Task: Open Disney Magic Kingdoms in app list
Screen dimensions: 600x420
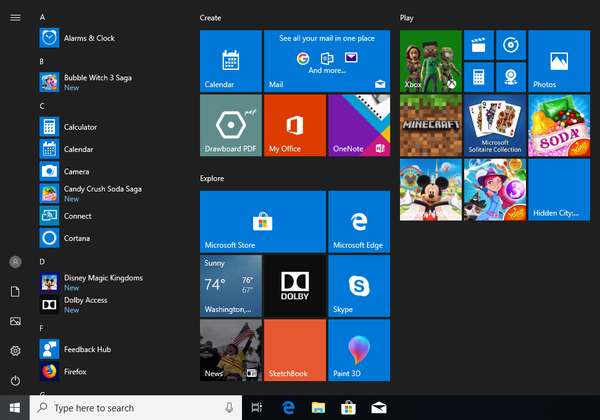Action: [x=111, y=282]
